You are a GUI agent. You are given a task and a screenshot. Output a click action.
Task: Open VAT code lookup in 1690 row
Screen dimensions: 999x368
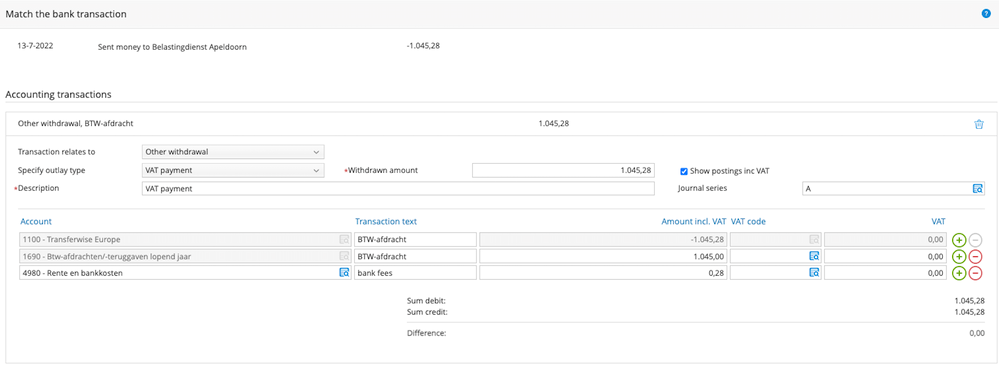(814, 256)
